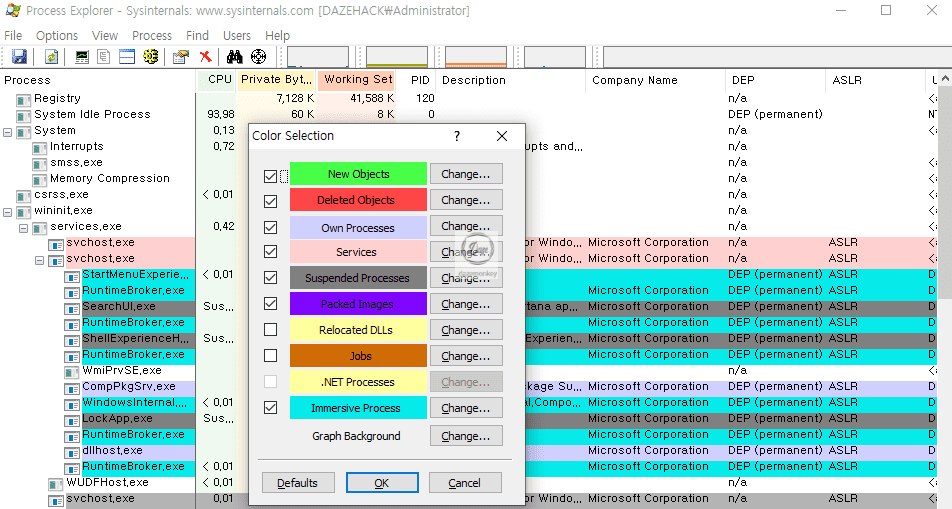The image size is (952, 509).
Task: Open the File menu
Action: (13, 35)
